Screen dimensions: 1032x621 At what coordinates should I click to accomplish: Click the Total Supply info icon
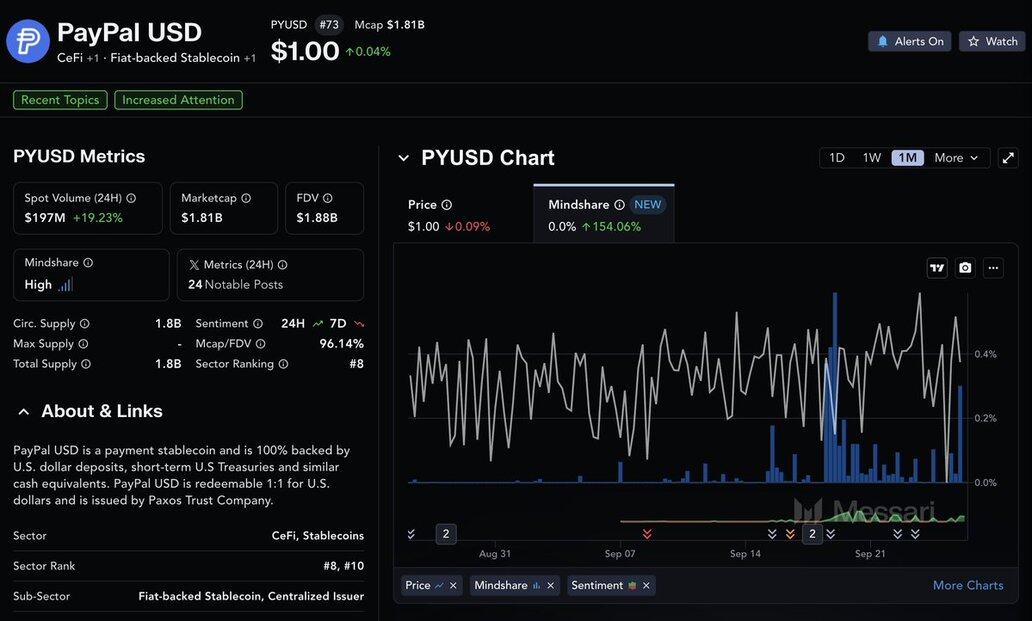click(86, 364)
